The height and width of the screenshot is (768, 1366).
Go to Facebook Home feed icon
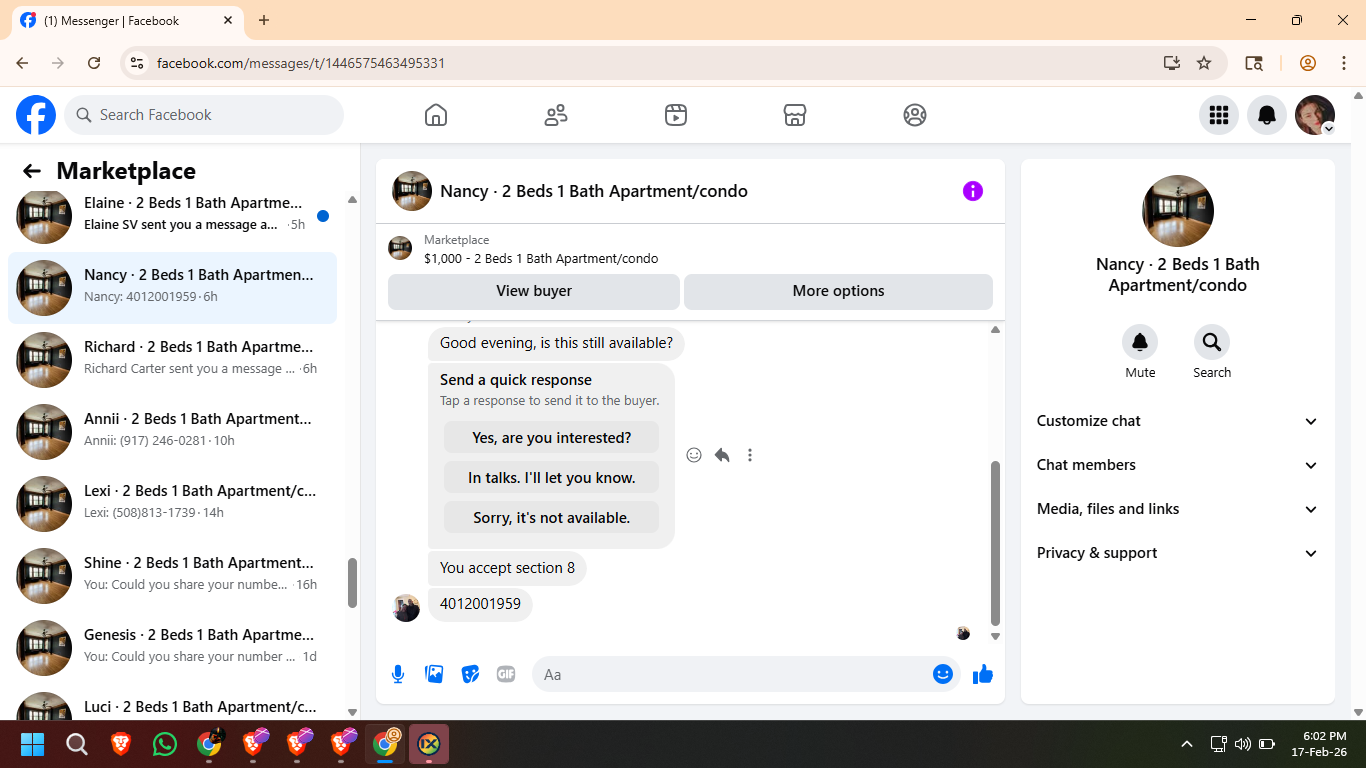[x=436, y=115]
